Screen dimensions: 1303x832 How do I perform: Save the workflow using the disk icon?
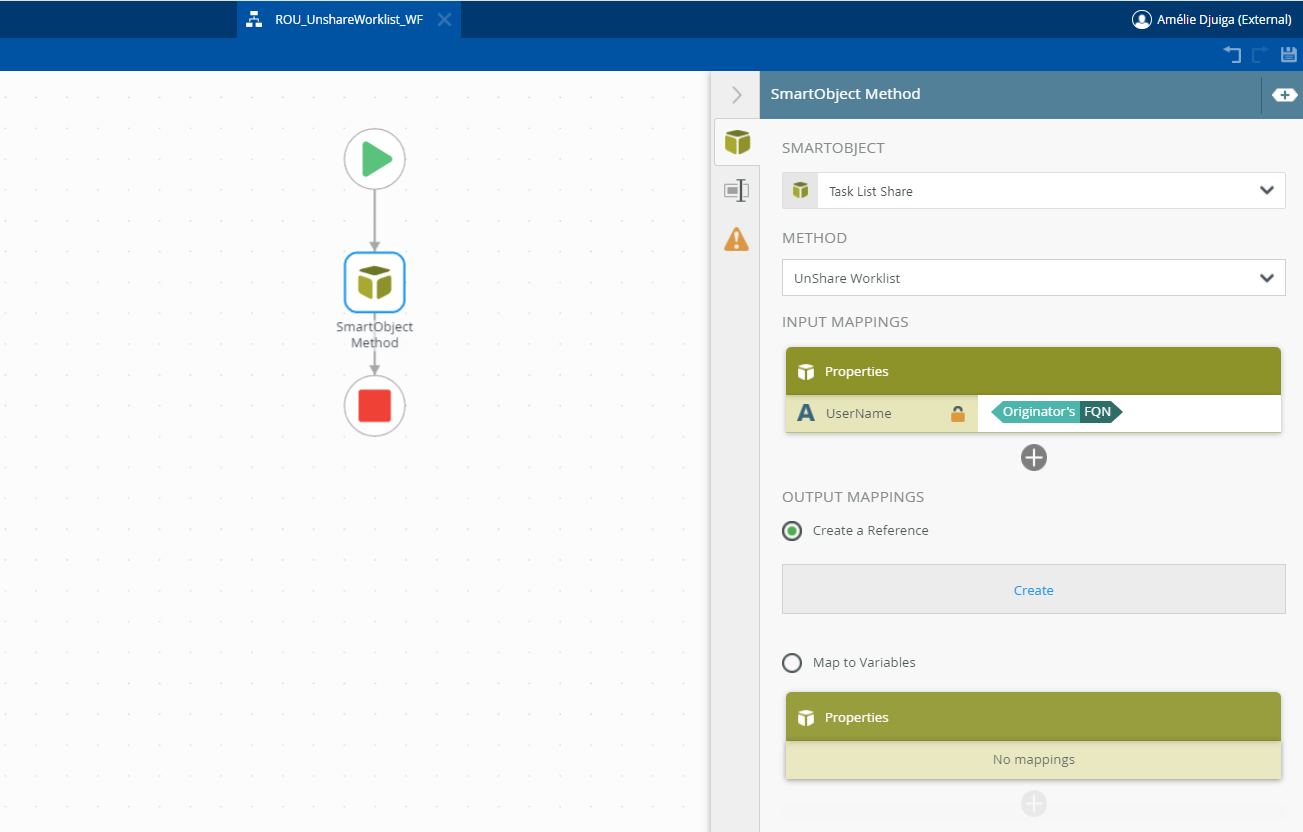tap(1289, 55)
